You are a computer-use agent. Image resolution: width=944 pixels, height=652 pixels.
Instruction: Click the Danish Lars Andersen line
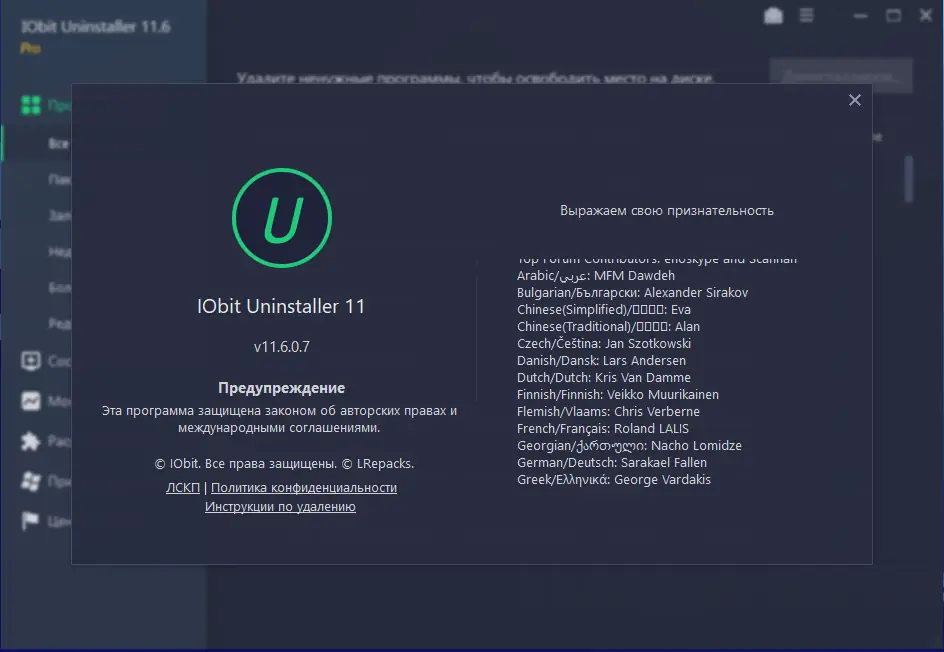(x=601, y=361)
